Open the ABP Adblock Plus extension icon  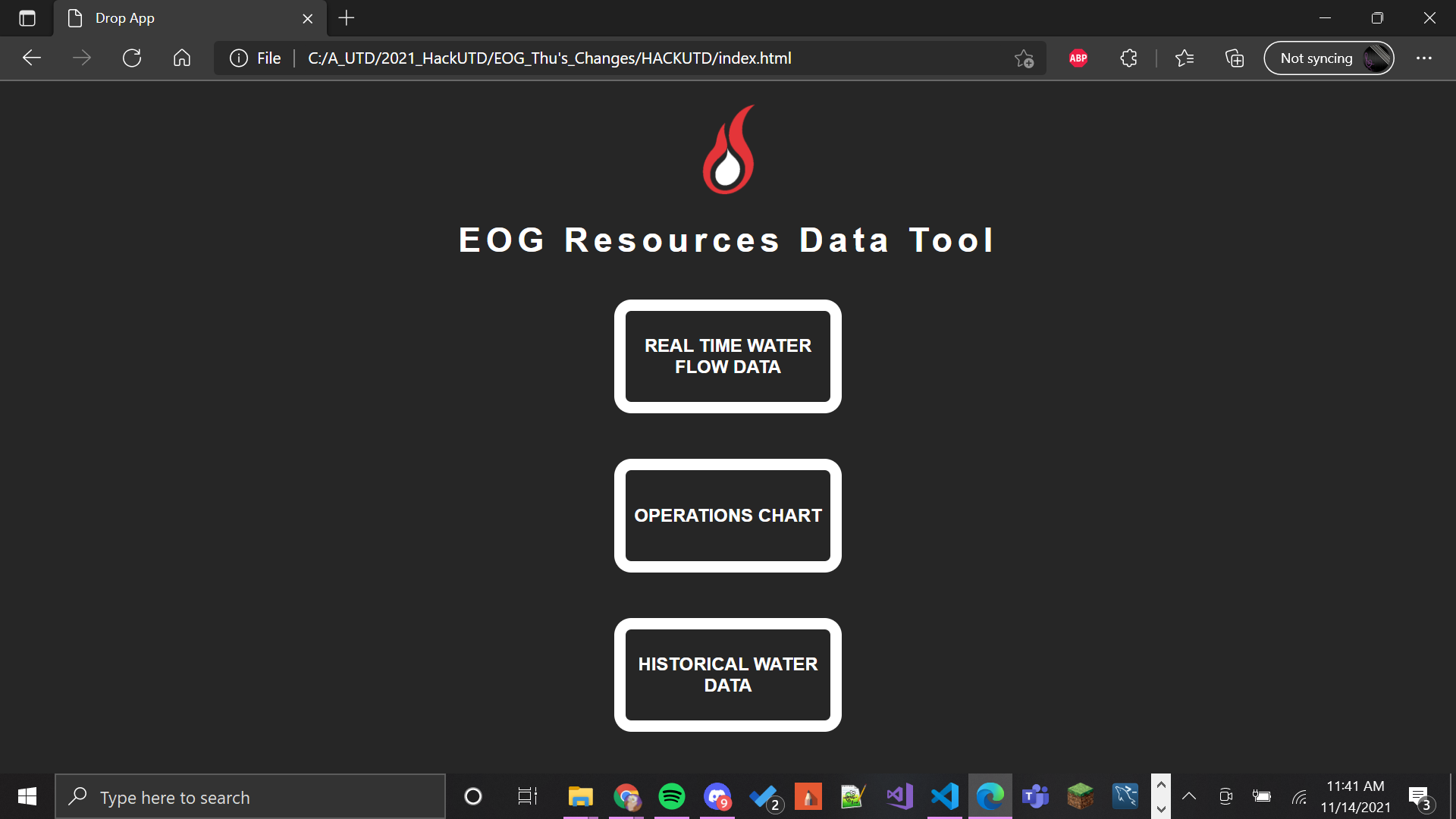click(x=1078, y=58)
